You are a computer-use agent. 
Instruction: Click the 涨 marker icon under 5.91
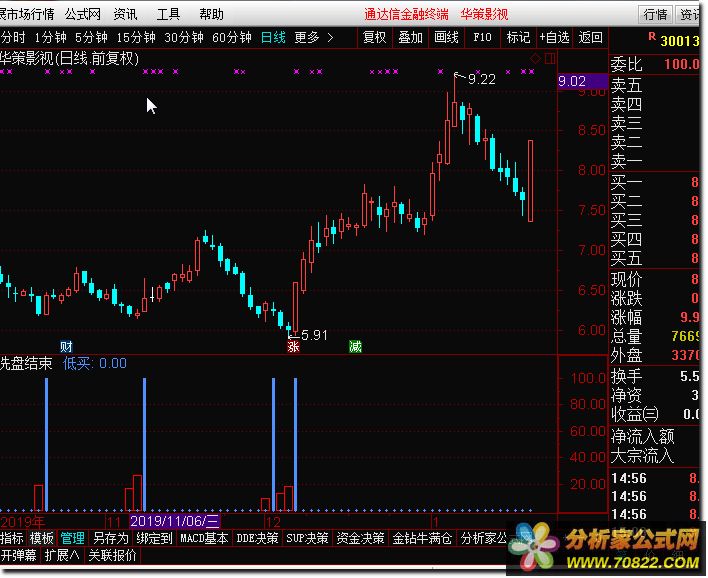(x=293, y=347)
